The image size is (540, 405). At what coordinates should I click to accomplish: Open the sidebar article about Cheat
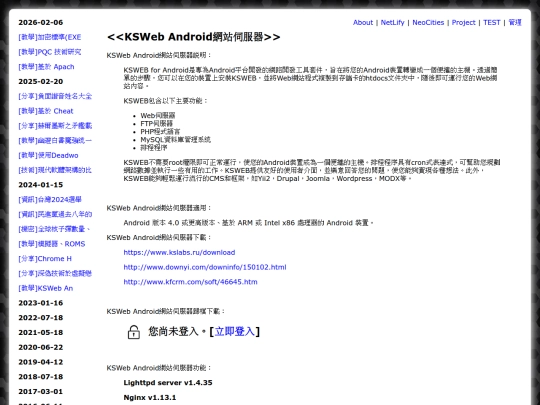point(46,111)
